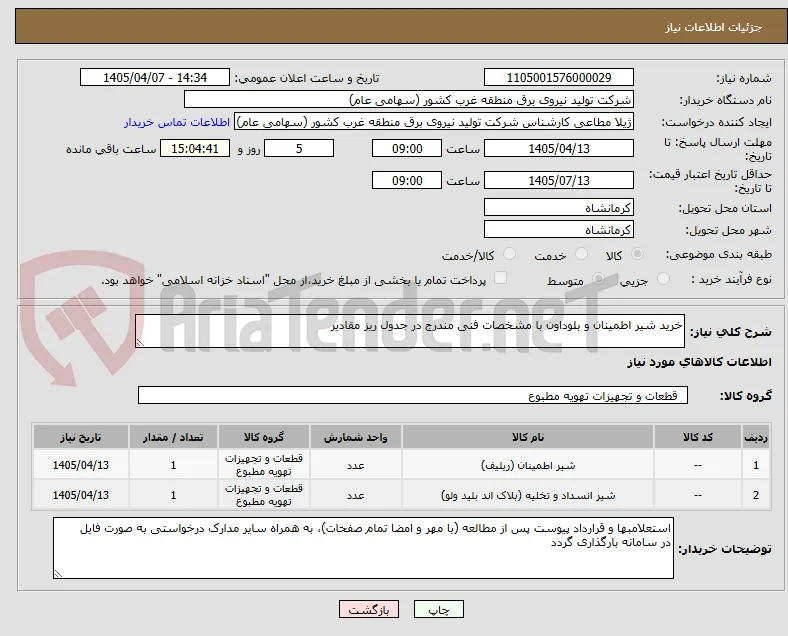Screen dimensions: 788x636
Task: Click the resize handle of description text area
Action: pos(140,343)
